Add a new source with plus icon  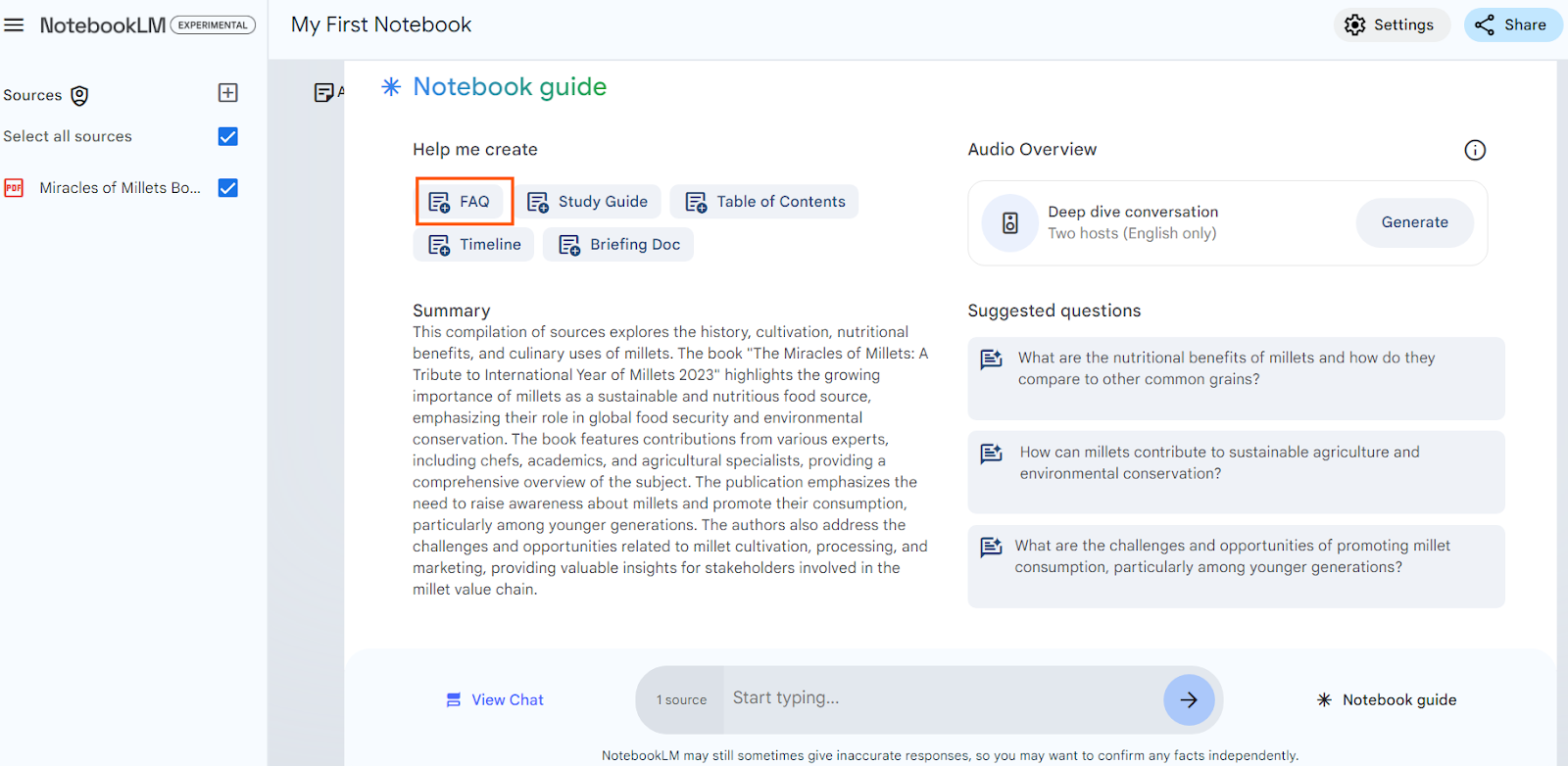227,92
